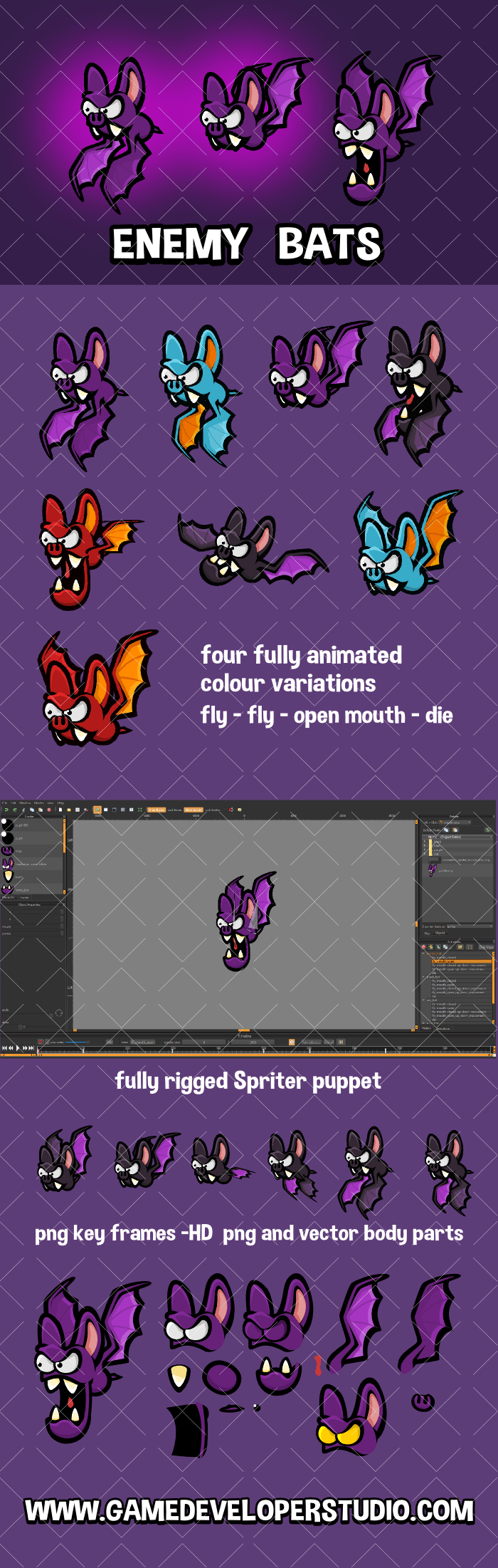Click the orange key icon on timeline bar
Screen dimensions: 498x1568
point(292,1042)
